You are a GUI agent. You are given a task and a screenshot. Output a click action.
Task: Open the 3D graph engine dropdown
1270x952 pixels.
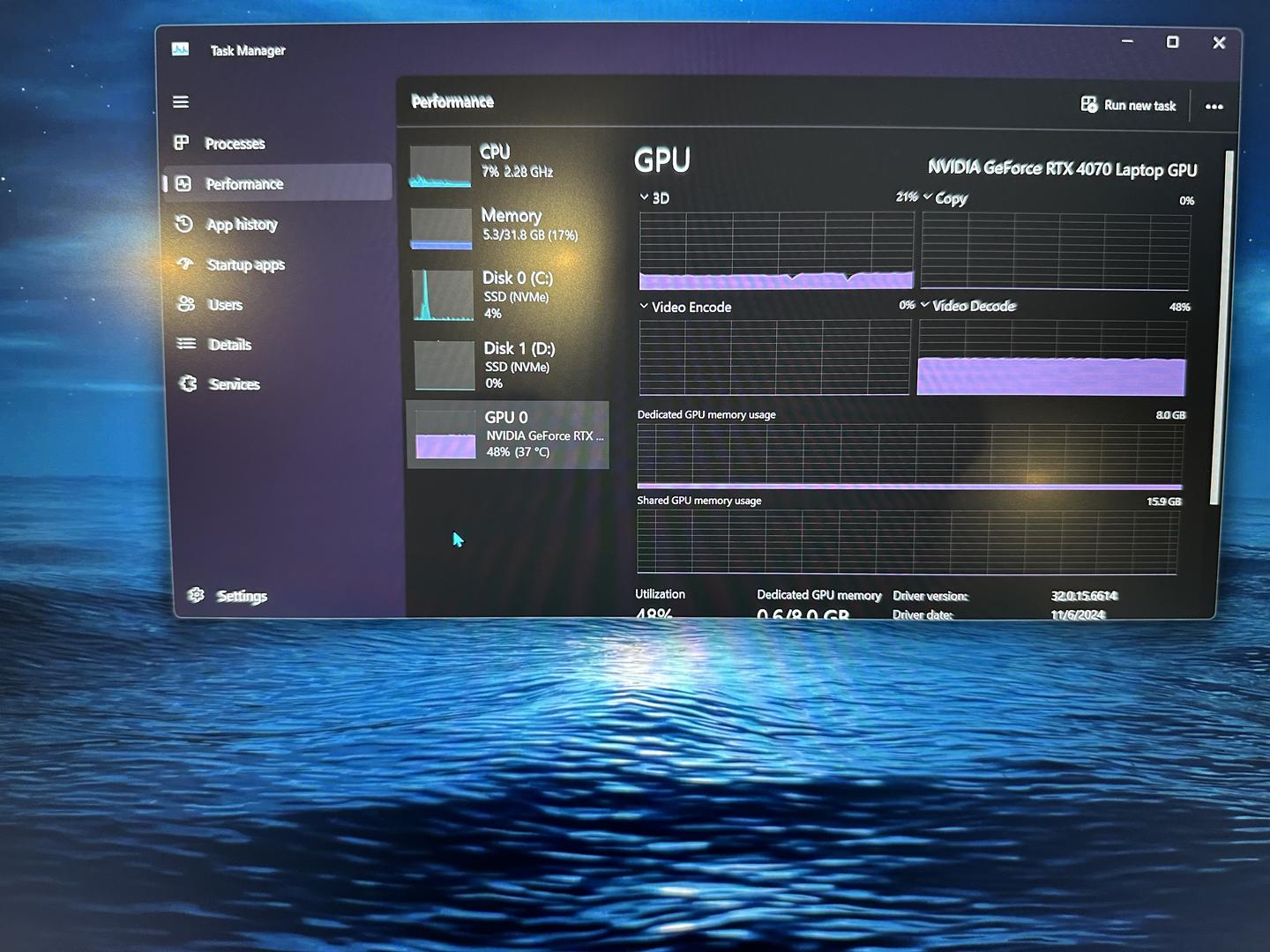[644, 197]
